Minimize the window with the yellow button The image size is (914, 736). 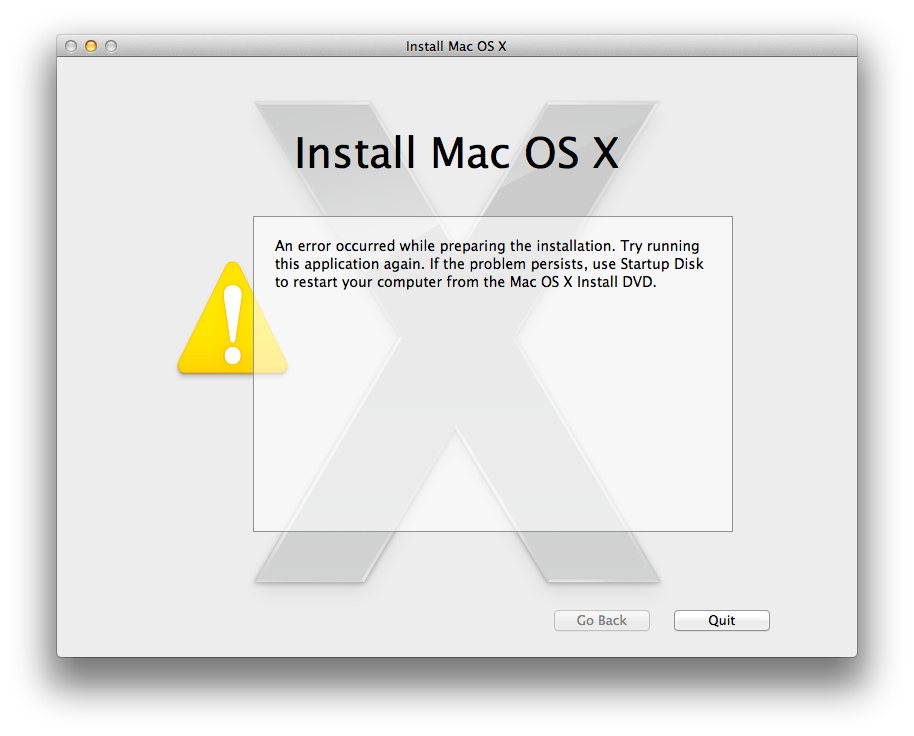coord(91,46)
